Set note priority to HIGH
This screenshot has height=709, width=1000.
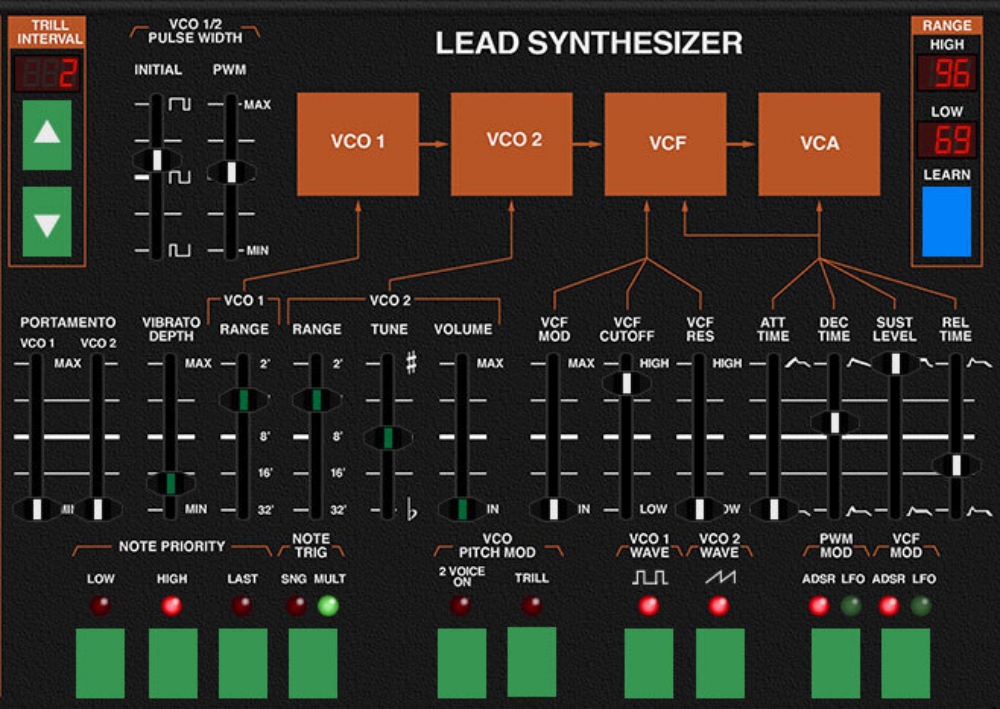(173, 663)
